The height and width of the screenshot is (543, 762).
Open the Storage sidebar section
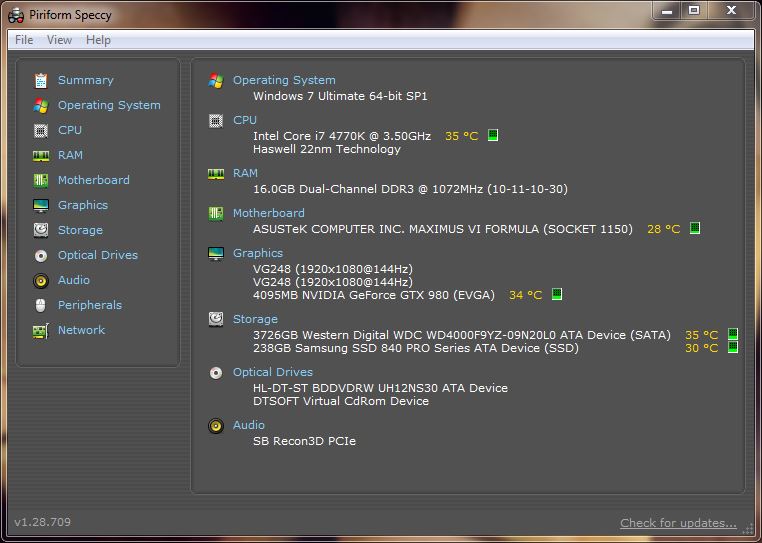coord(80,230)
